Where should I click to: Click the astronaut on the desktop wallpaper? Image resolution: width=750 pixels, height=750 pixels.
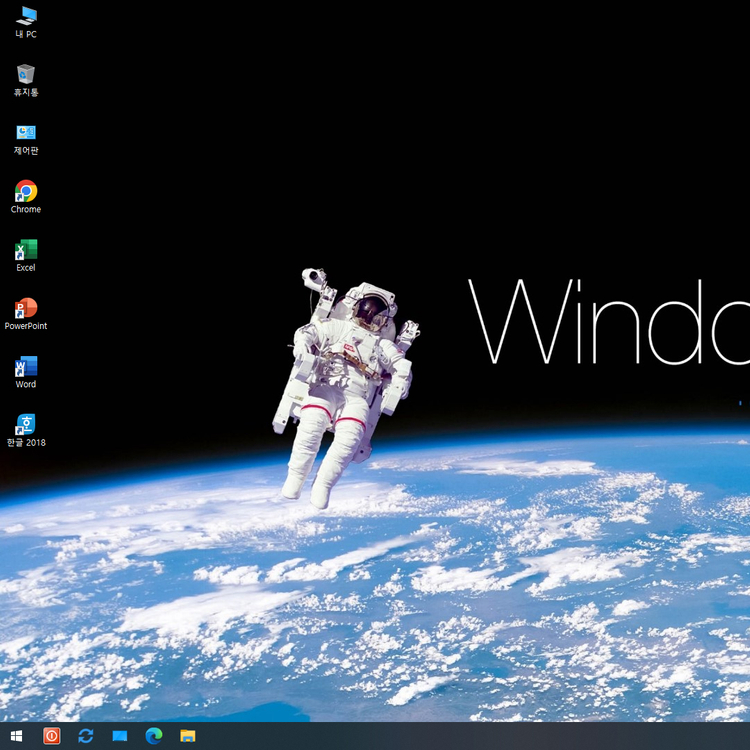pos(345,380)
